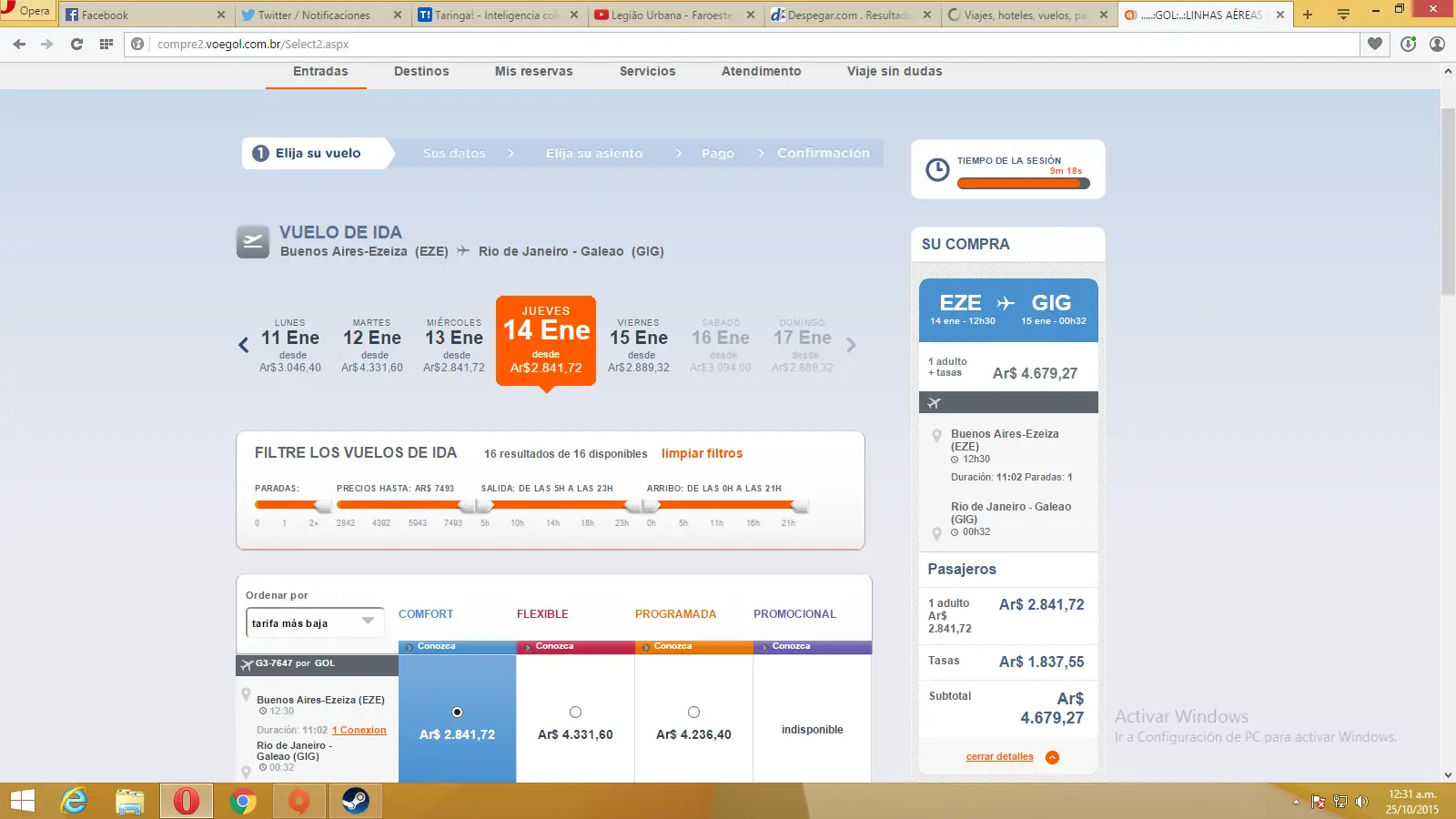1456x819 pixels.
Task: Go back to the previous page
Action: pos(19,44)
